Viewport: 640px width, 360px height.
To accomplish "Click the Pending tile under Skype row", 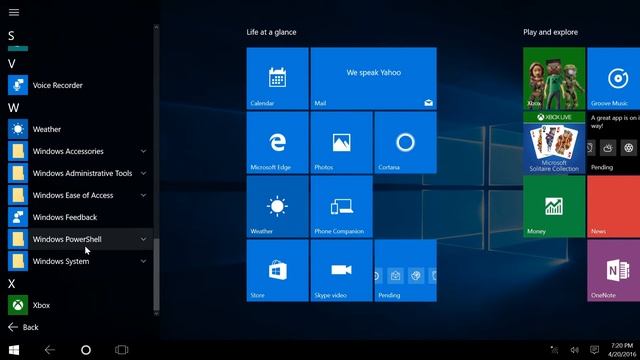I will pyautogui.click(x=406, y=271).
